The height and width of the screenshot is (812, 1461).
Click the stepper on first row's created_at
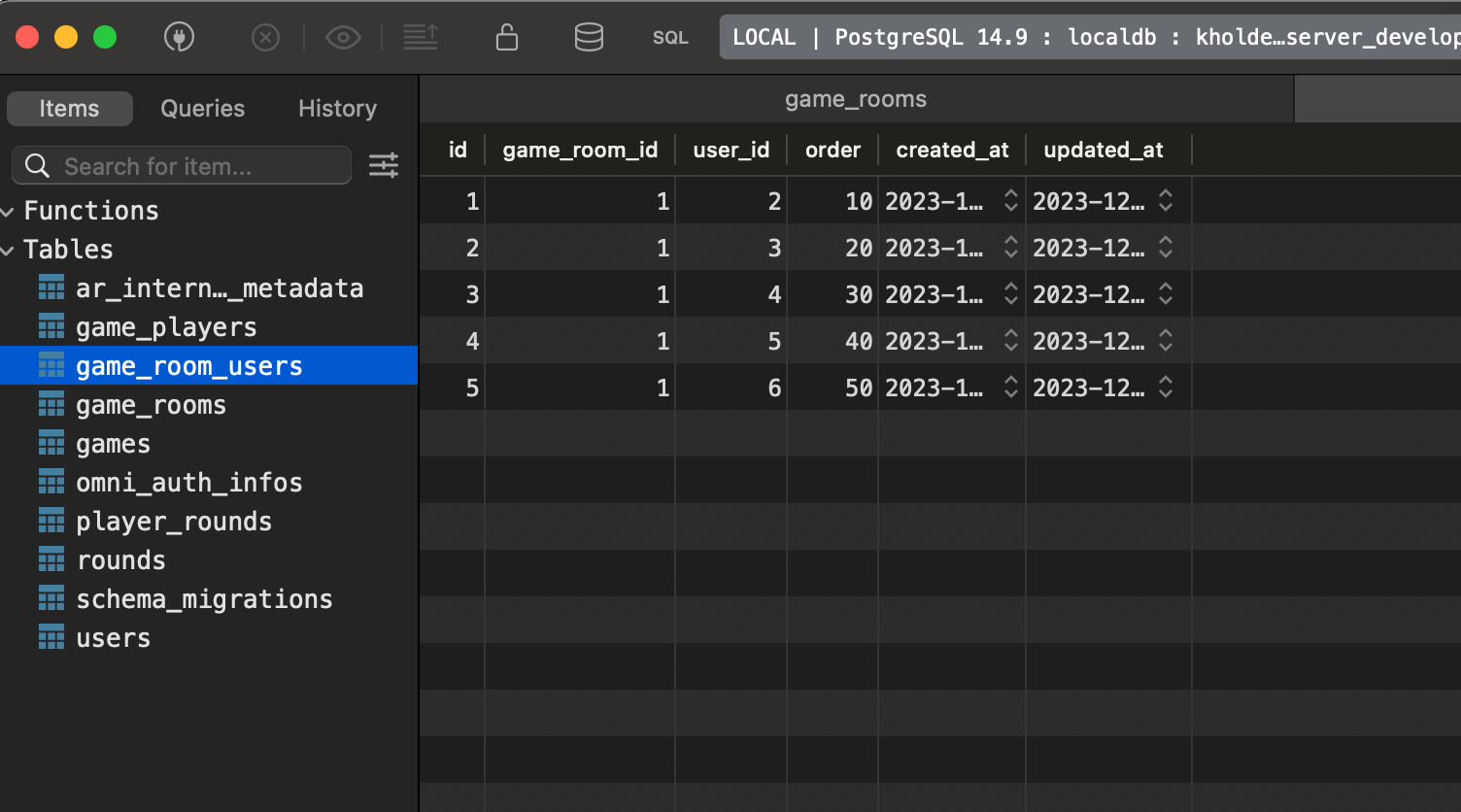tap(1010, 201)
